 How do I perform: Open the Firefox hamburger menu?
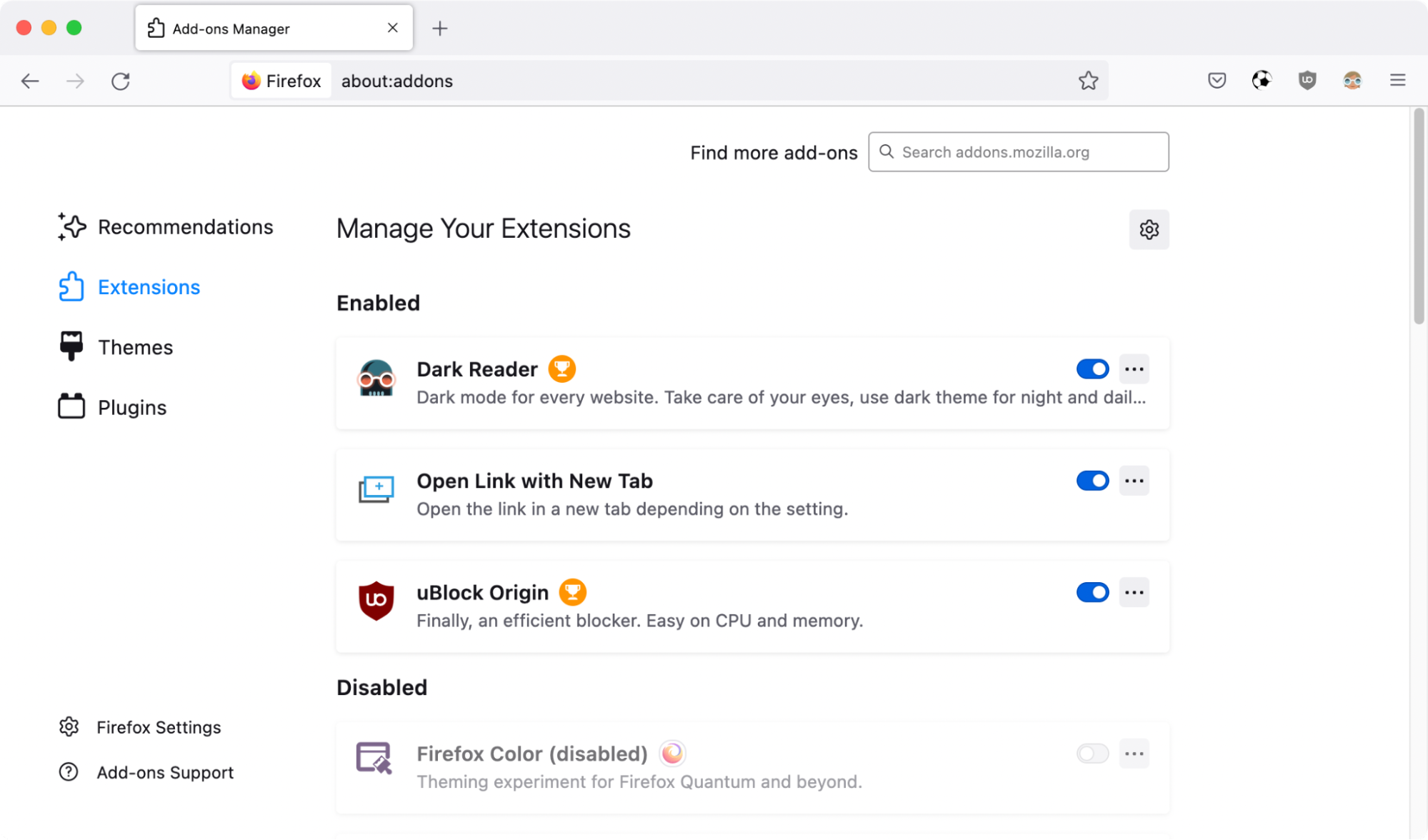1398,80
